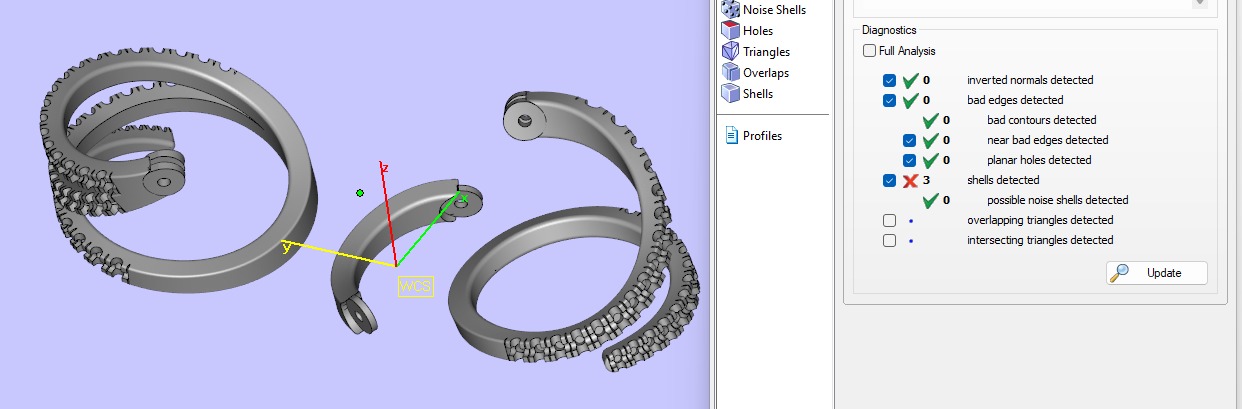Viewport: 1242px width, 409px height.
Task: Click the 'bad contours detected' text
Action: [1042, 120]
